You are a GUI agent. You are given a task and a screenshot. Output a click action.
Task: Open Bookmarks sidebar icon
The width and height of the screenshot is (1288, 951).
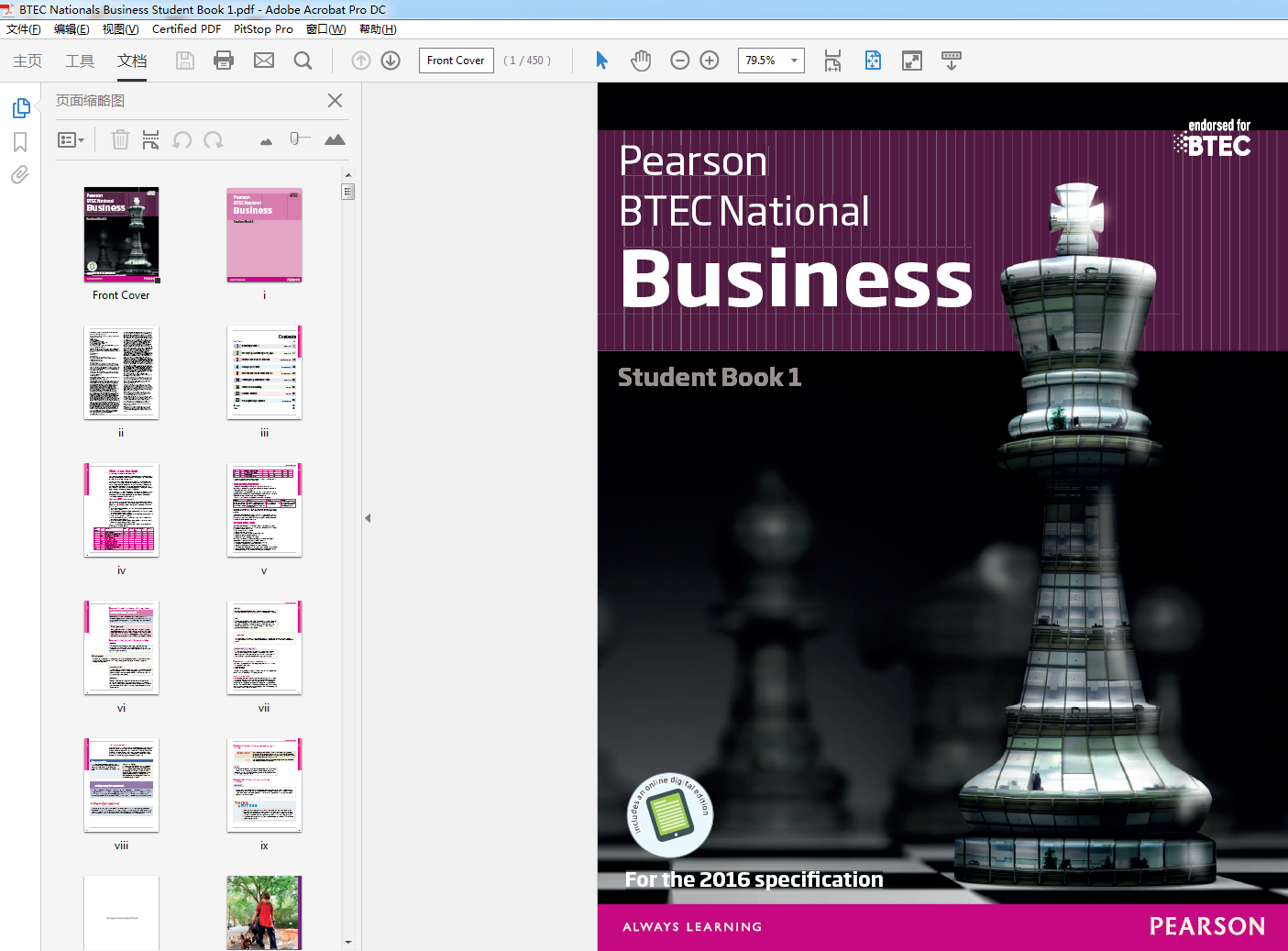click(20, 142)
